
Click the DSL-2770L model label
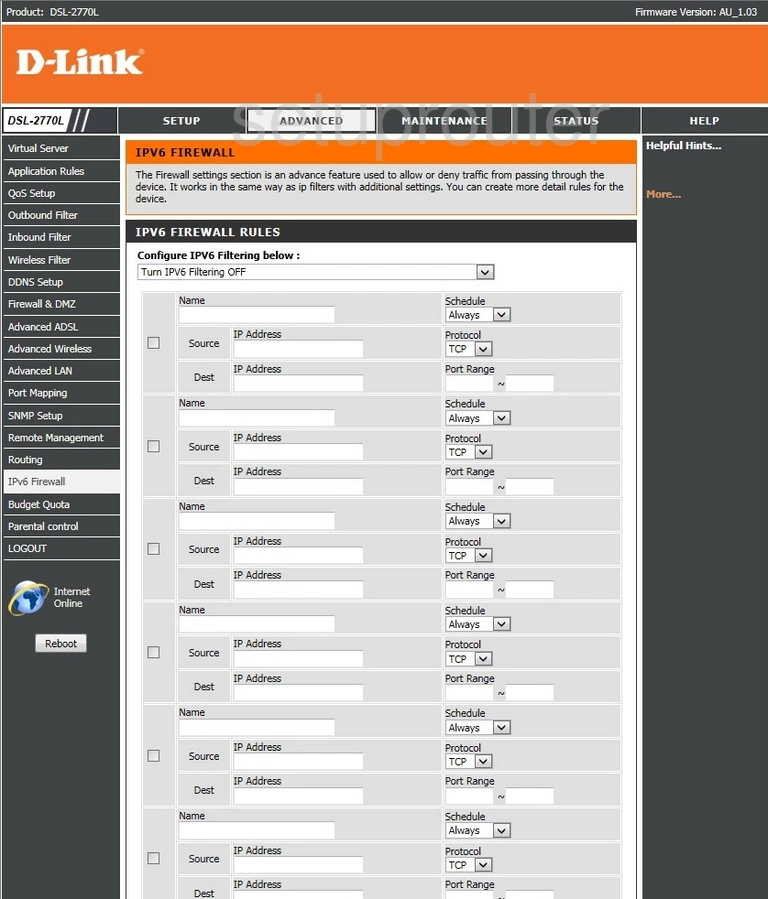click(x=36, y=120)
